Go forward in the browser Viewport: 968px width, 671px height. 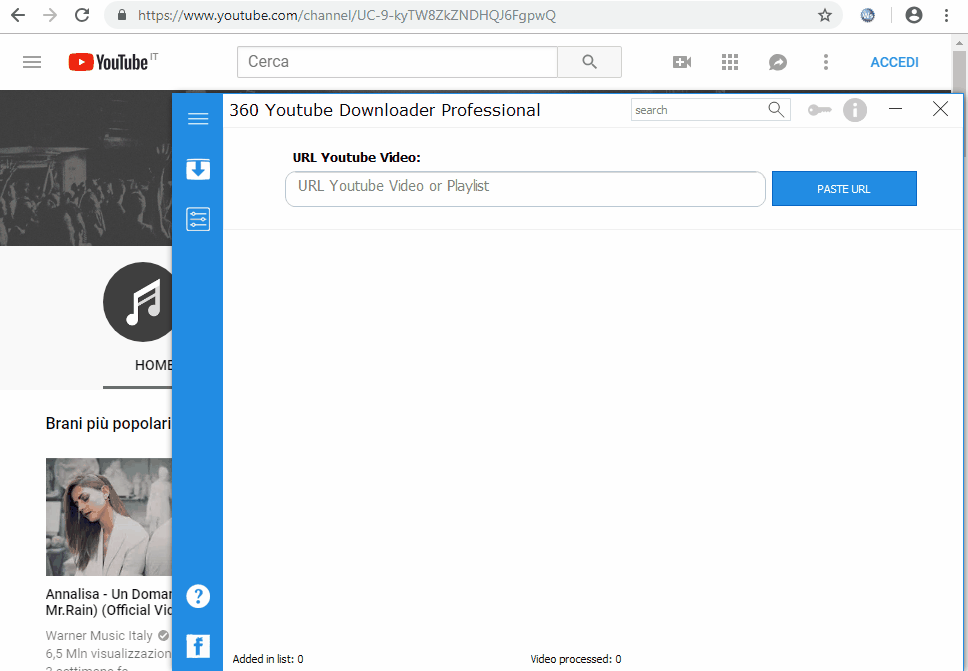(x=50, y=15)
